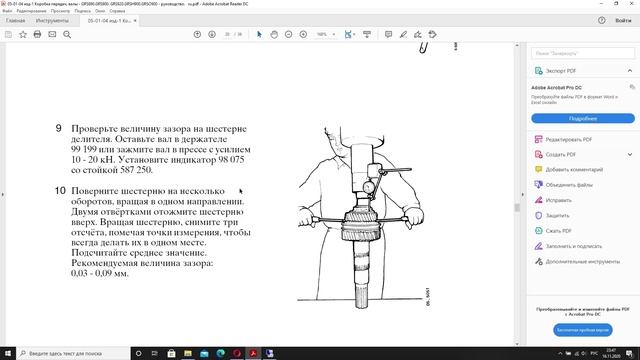Open the sign document tool icon
The width and height of the screenshot is (640, 360).
click(418, 34)
